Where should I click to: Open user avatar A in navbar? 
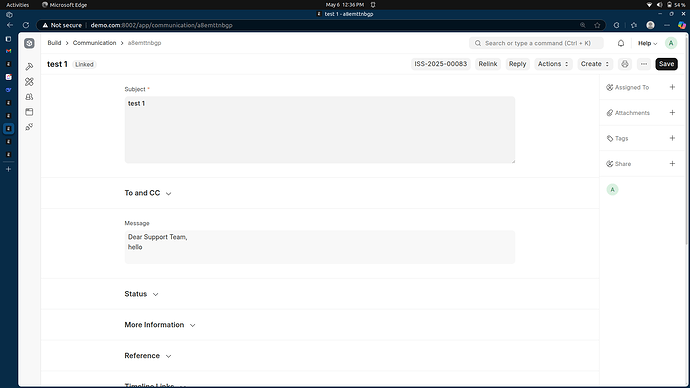tap(671, 43)
